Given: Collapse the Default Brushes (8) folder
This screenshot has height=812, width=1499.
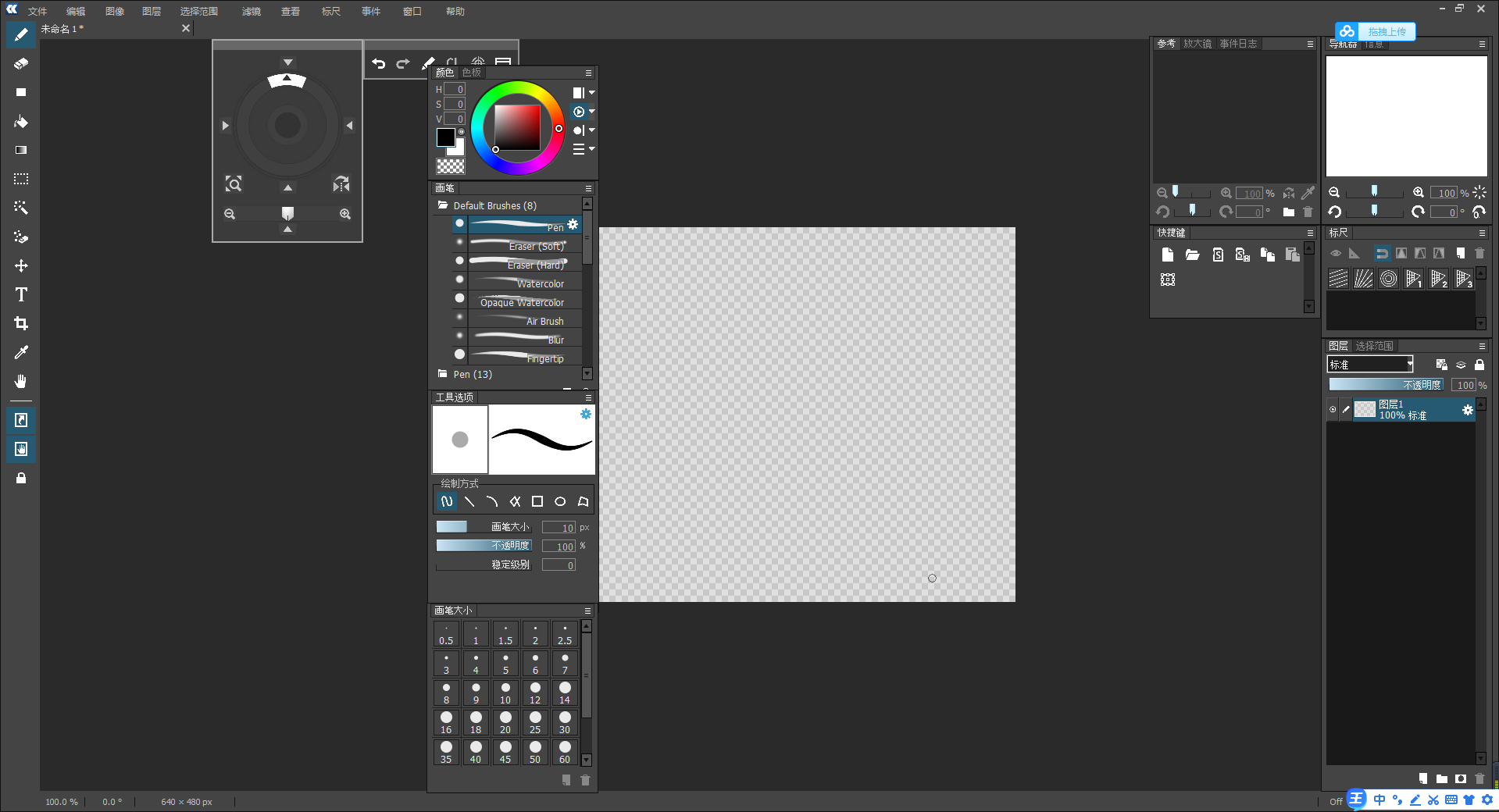Looking at the screenshot, I should pyautogui.click(x=442, y=205).
